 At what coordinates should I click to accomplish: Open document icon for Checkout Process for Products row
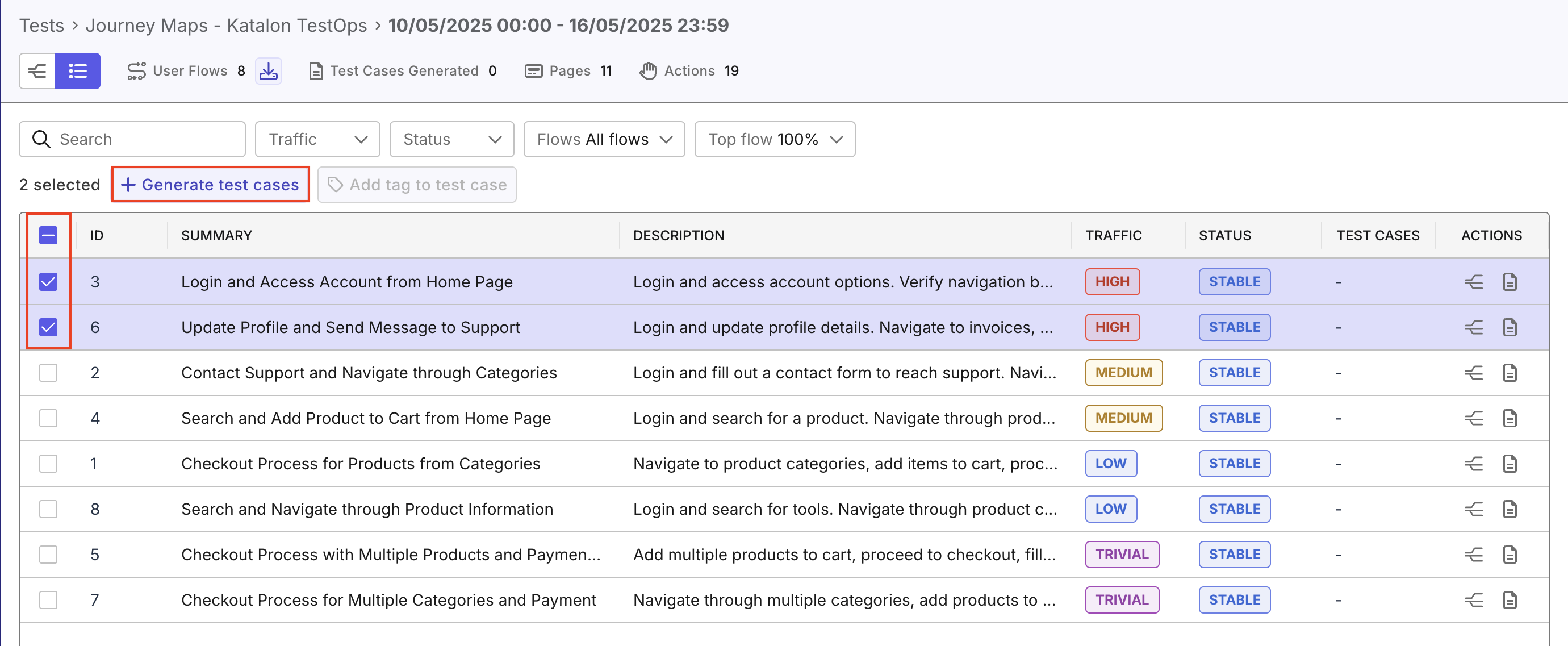point(1510,464)
